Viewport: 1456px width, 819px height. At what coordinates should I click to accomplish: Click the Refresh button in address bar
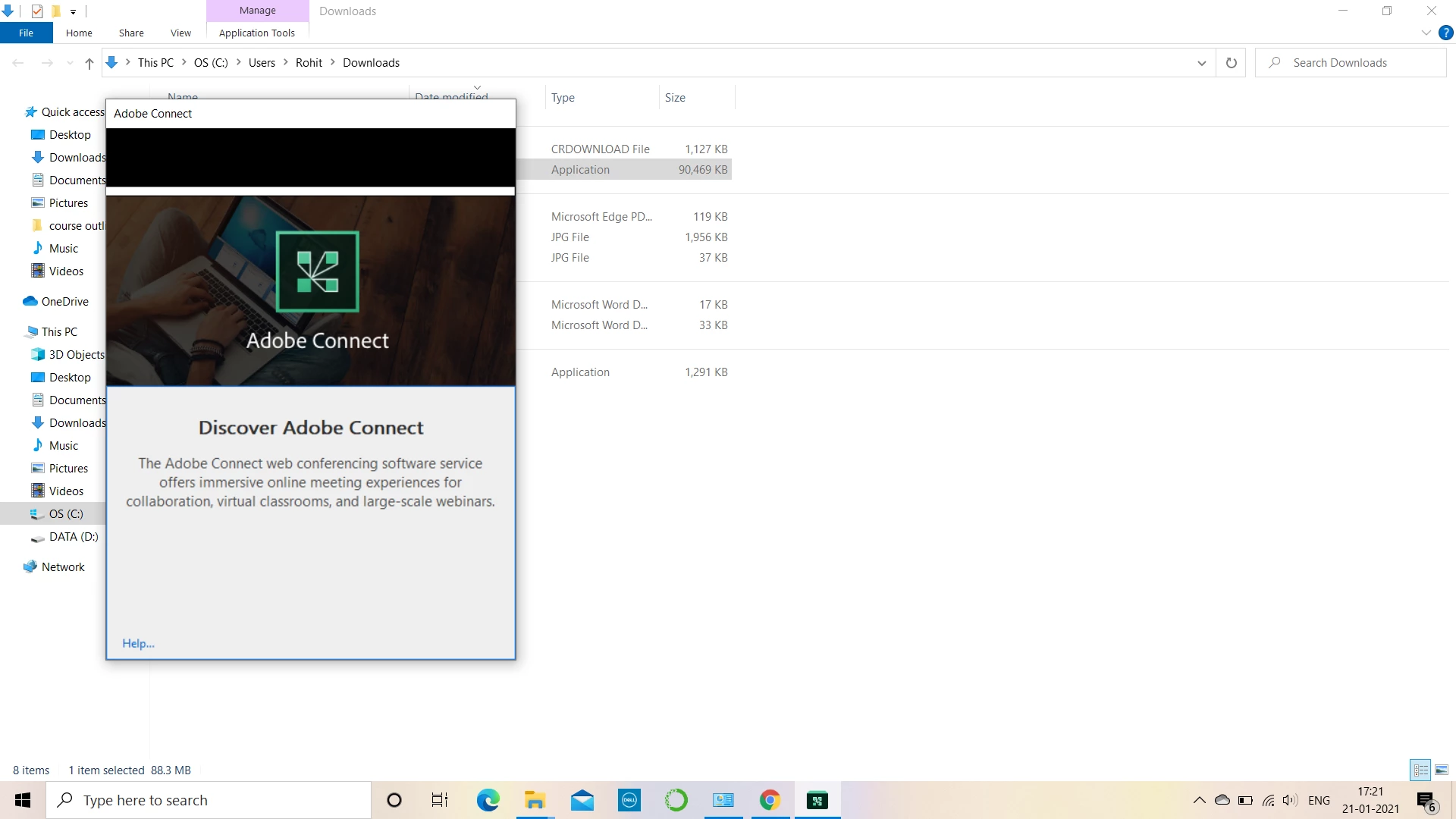pos(1231,63)
